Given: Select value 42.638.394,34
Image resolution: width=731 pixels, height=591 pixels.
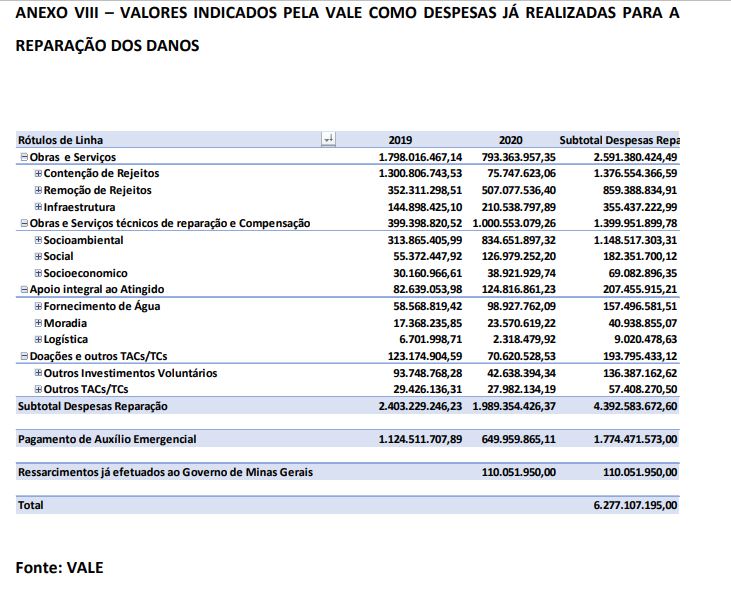Looking at the screenshot, I should click(522, 373).
